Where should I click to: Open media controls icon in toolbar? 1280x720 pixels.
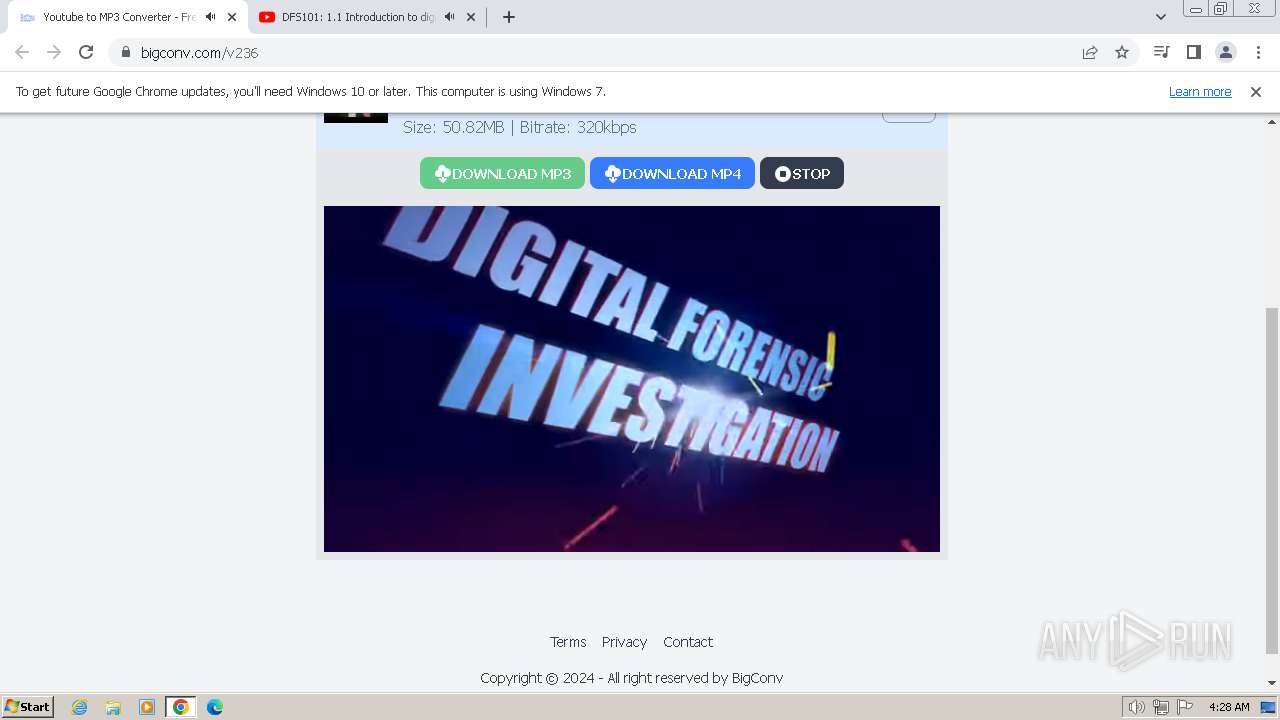tap(1161, 52)
